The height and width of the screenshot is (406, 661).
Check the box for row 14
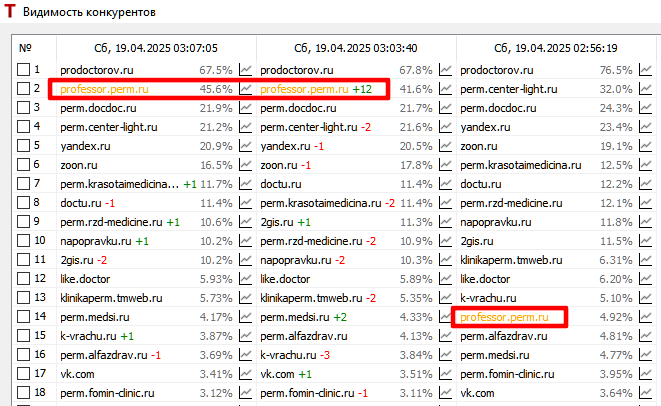(23, 316)
